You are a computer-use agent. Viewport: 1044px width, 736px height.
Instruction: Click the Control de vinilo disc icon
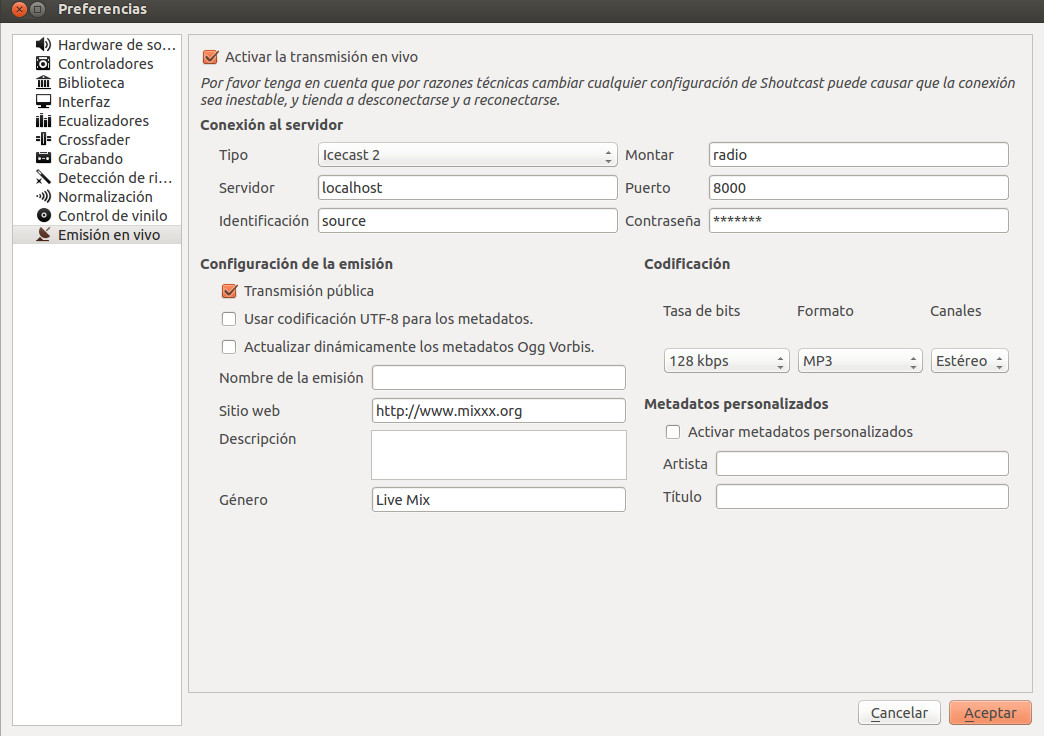[x=43, y=216]
